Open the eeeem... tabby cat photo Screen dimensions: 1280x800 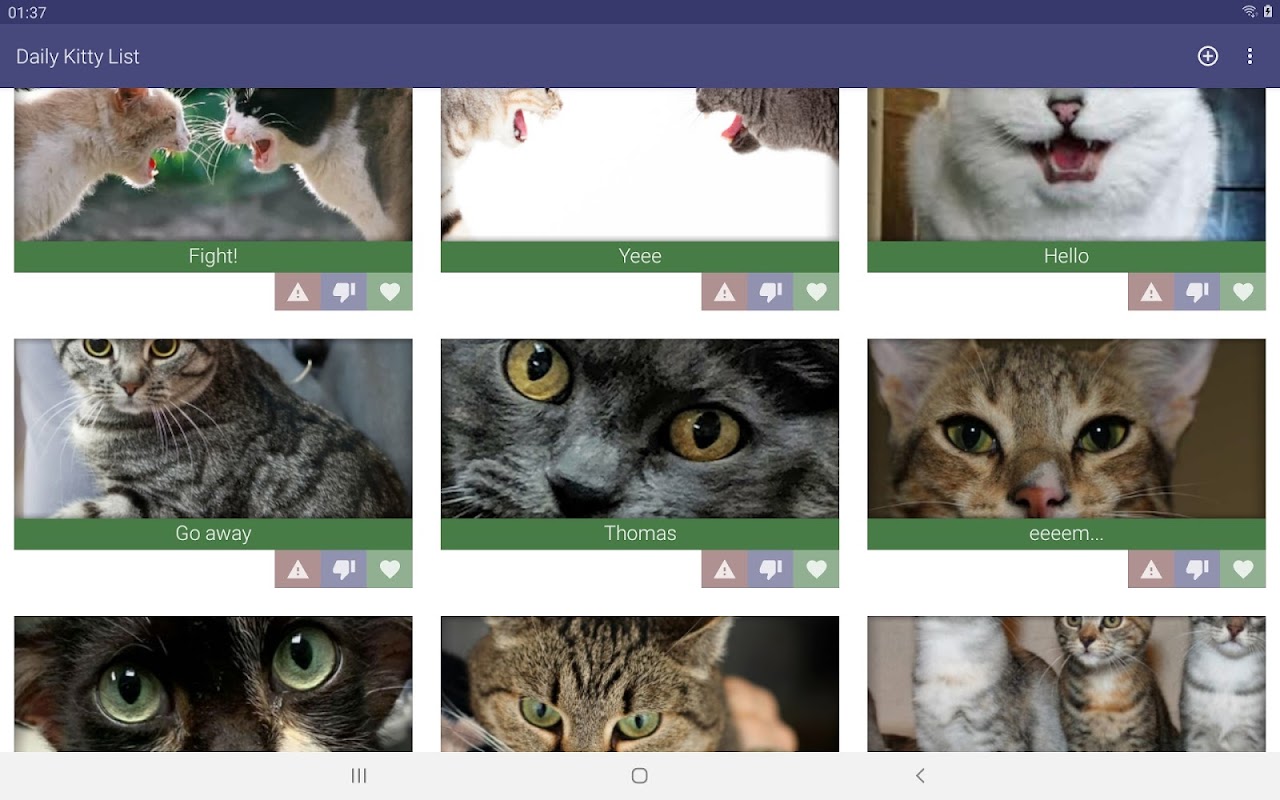(x=1066, y=428)
